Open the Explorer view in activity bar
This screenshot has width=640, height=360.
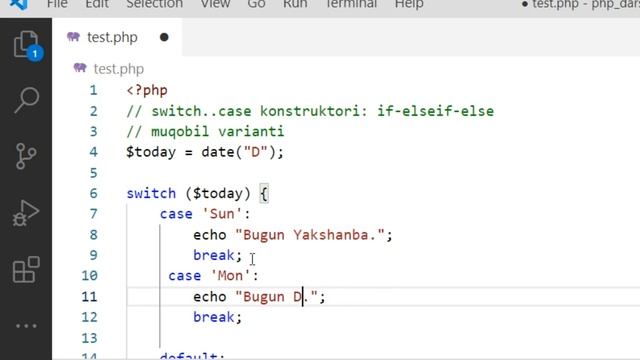pyautogui.click(x=27, y=45)
